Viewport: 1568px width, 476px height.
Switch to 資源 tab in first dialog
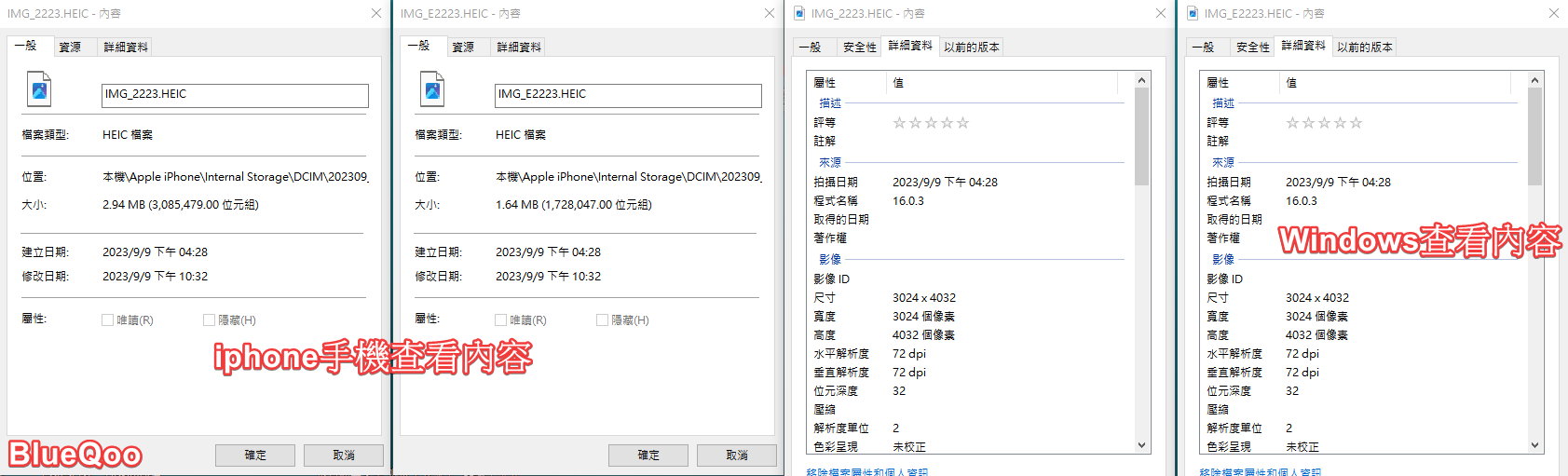coord(70,48)
